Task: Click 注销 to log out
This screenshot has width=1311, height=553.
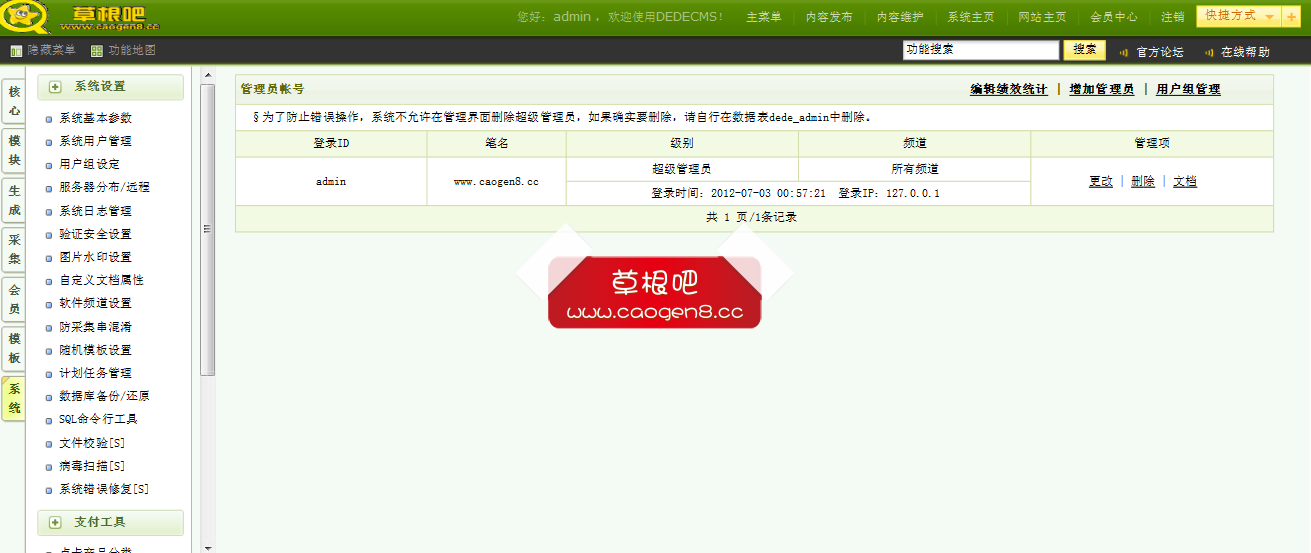Action: point(1172,17)
